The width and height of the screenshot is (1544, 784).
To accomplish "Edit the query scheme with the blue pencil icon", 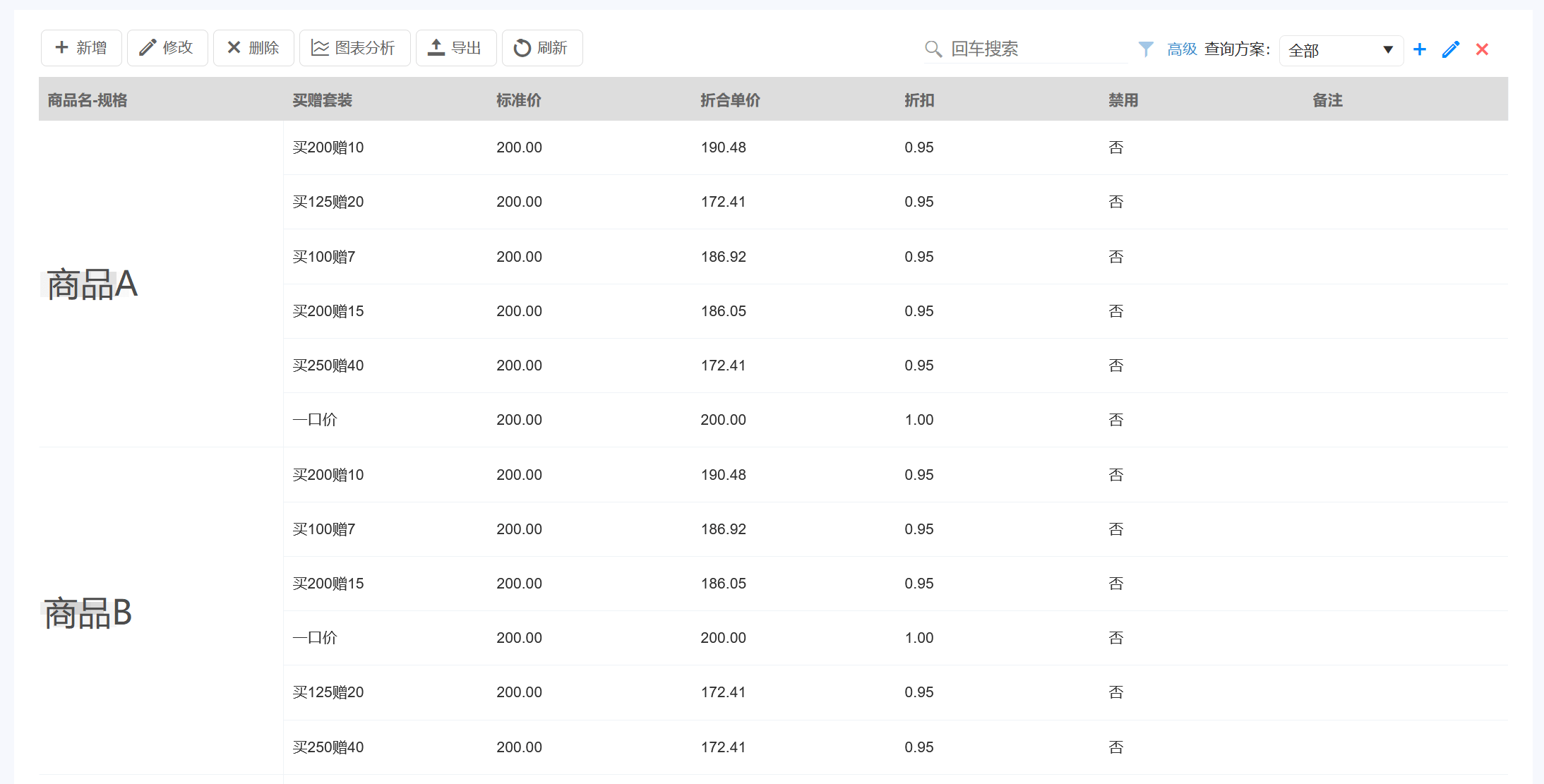I will [1451, 49].
